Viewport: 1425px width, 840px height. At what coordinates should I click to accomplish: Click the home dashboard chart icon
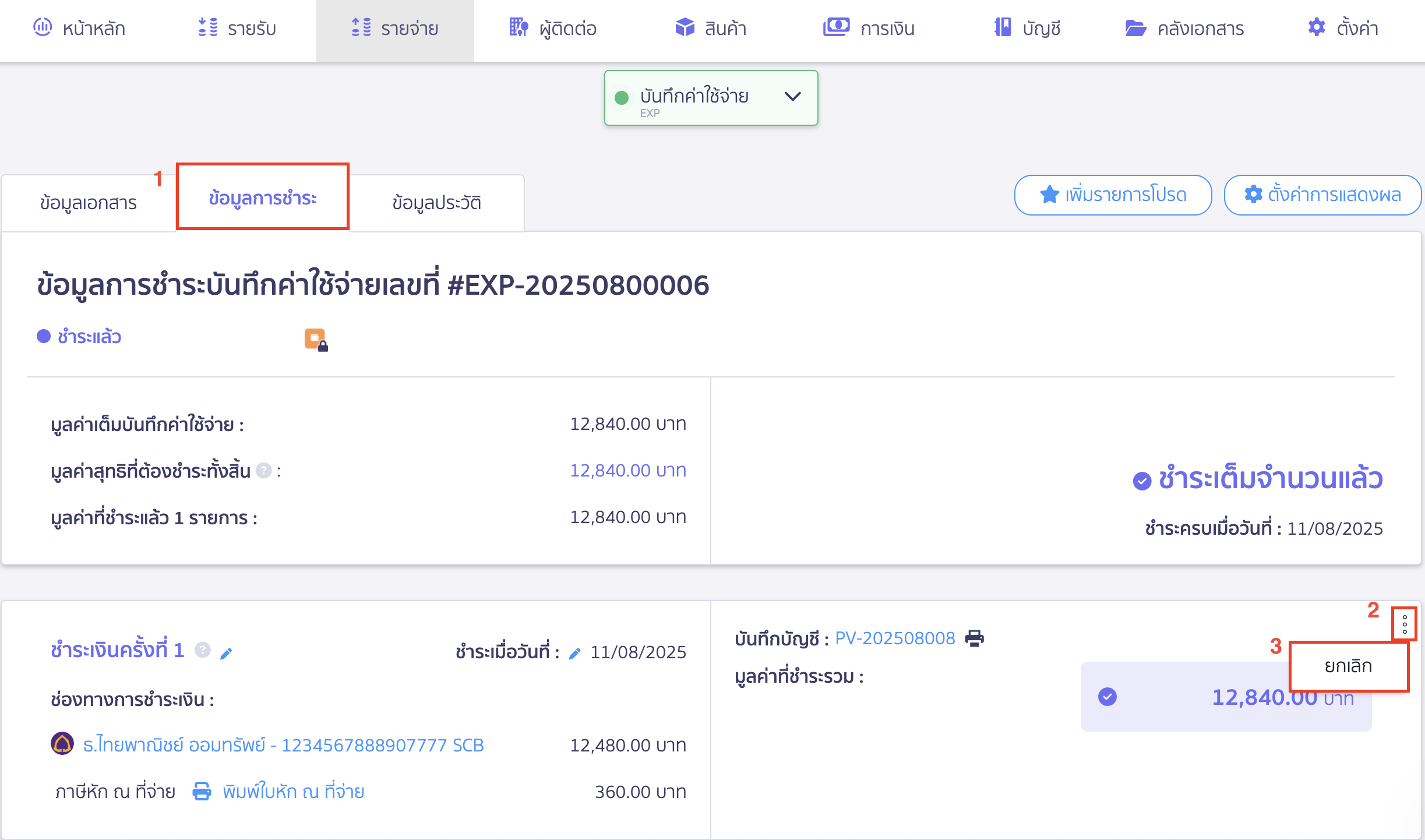click(x=43, y=27)
